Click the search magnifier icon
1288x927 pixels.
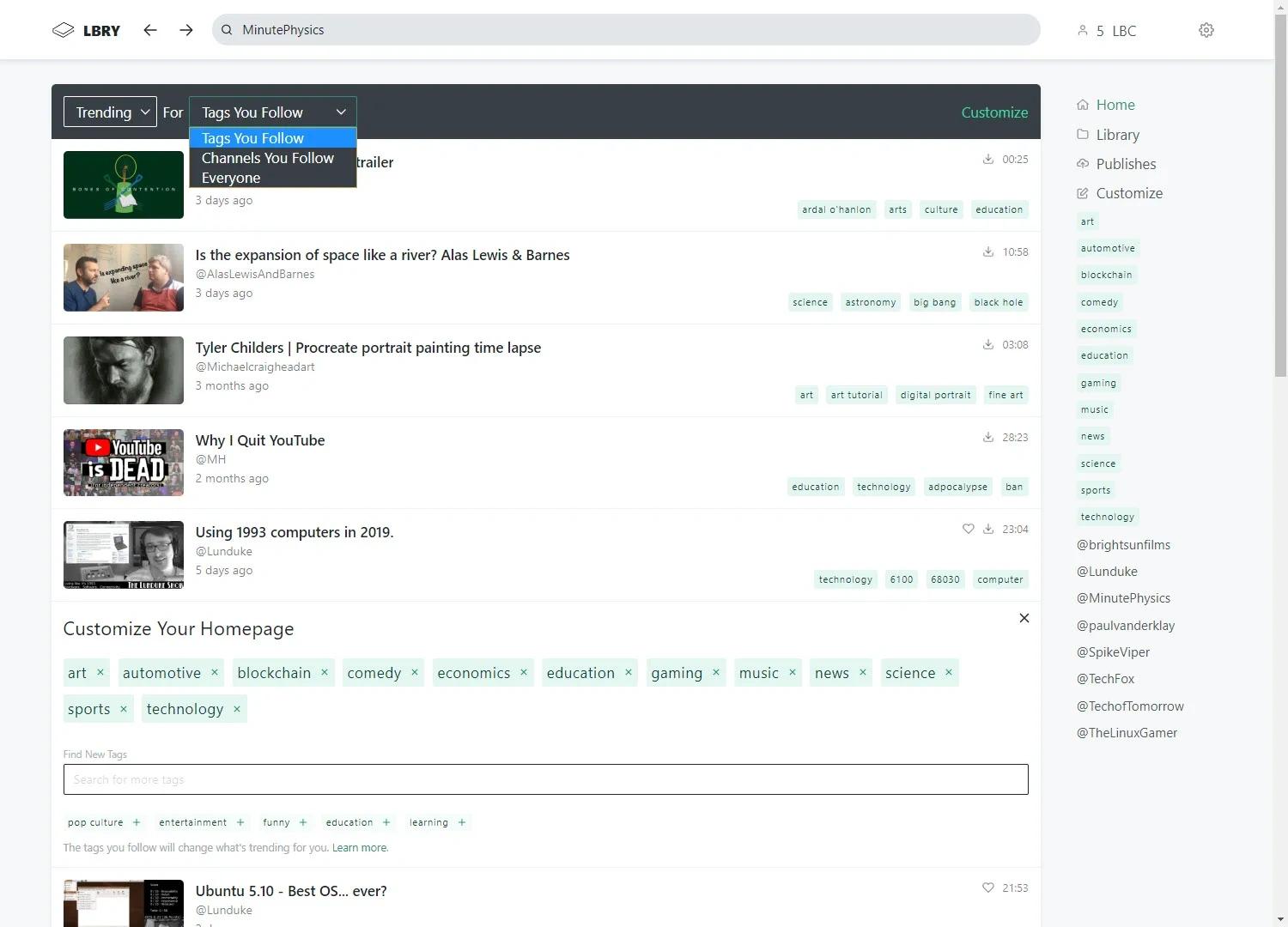pyautogui.click(x=227, y=30)
